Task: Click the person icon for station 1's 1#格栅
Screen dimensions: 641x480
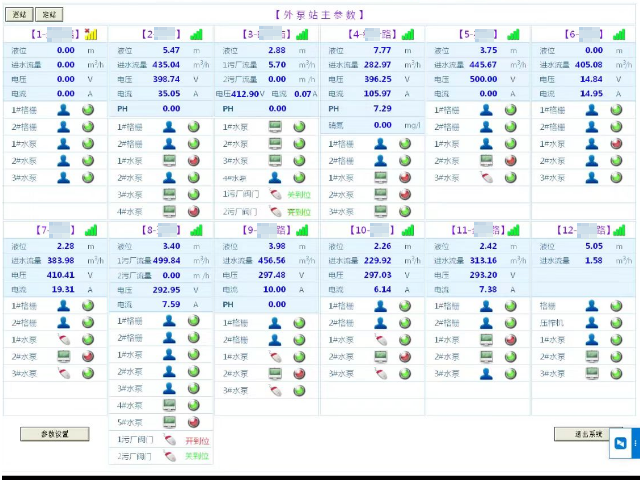Action: point(63,110)
